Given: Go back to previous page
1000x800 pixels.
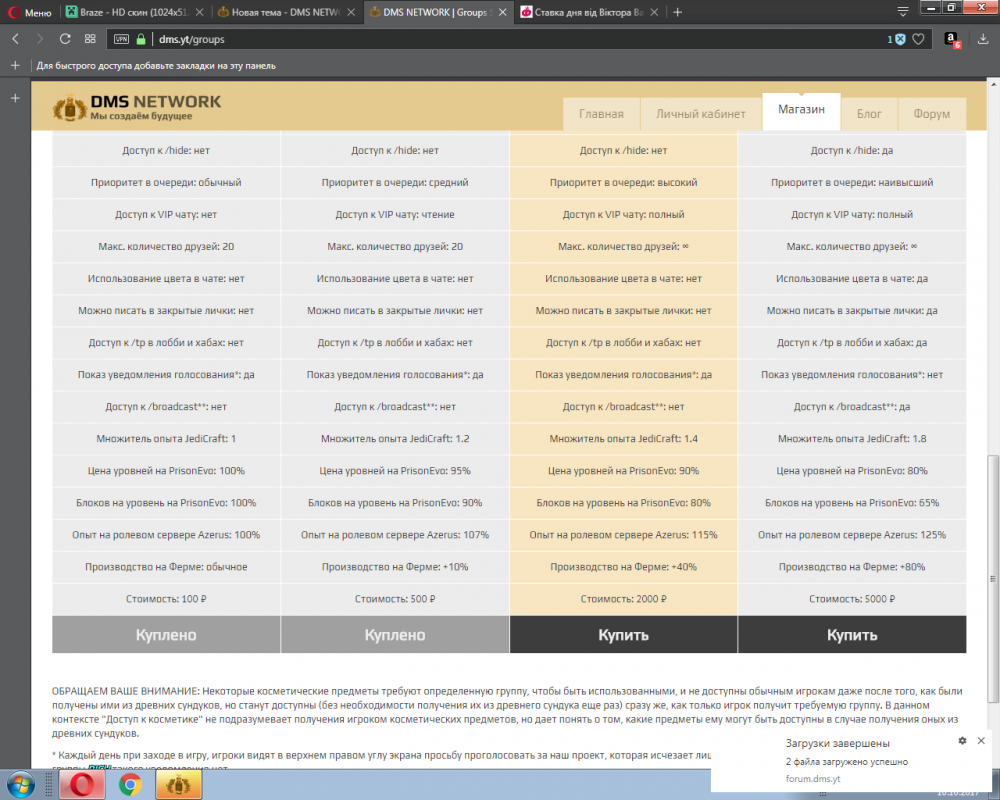Looking at the screenshot, I should pyautogui.click(x=16, y=39).
